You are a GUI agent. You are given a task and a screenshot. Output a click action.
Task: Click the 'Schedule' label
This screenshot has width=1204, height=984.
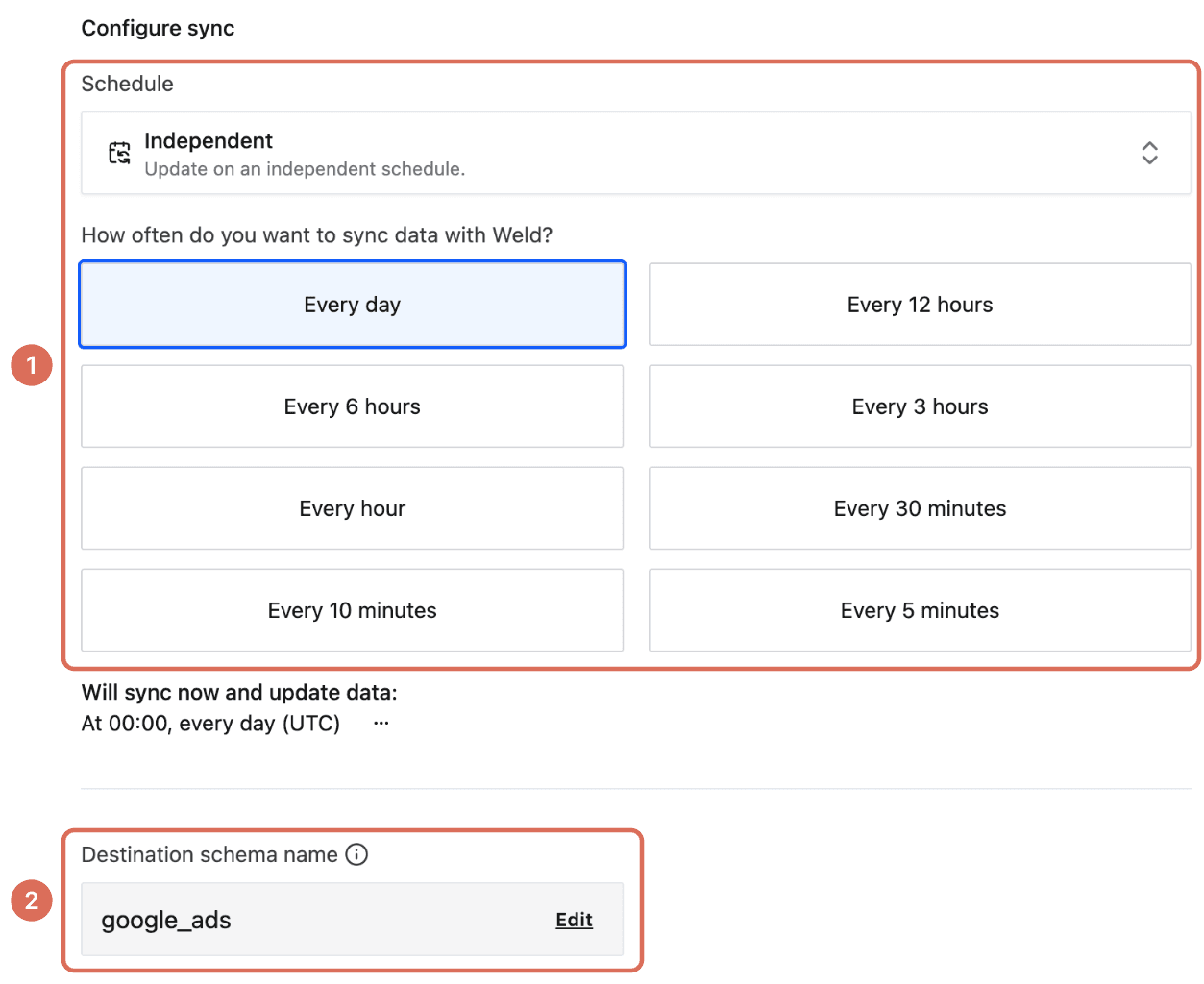128,84
